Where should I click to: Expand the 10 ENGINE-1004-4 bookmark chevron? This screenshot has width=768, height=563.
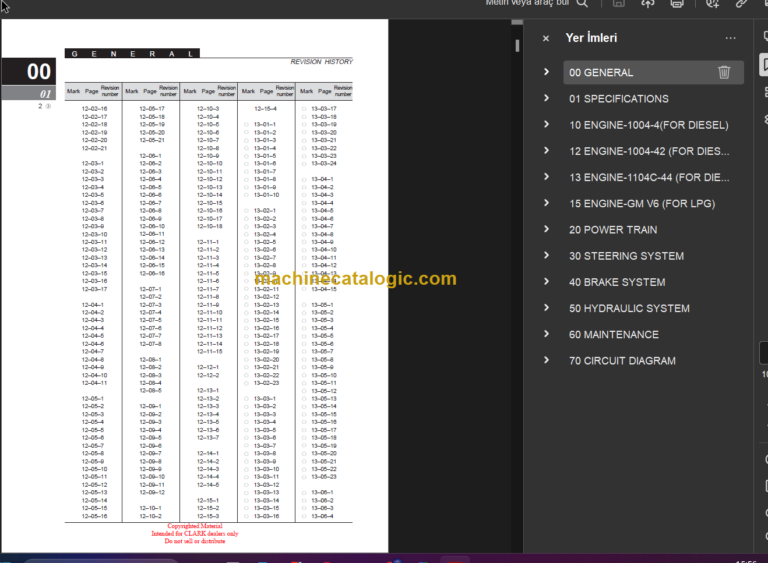(546, 124)
